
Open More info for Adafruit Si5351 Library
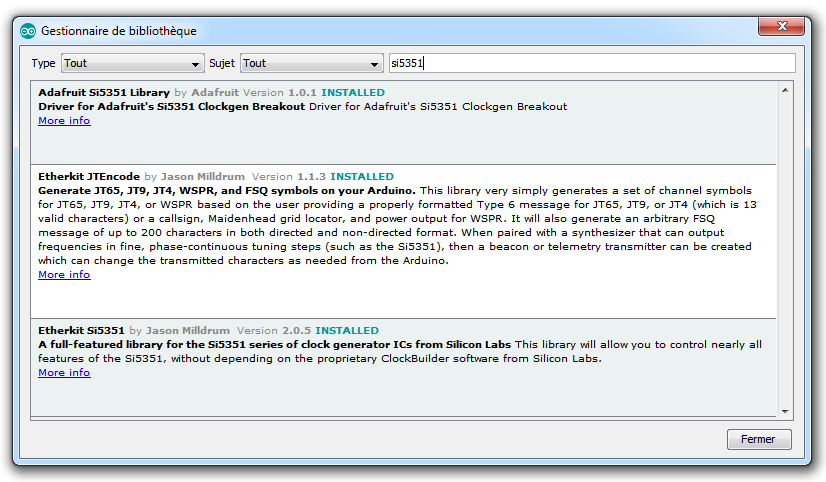[x=64, y=121]
